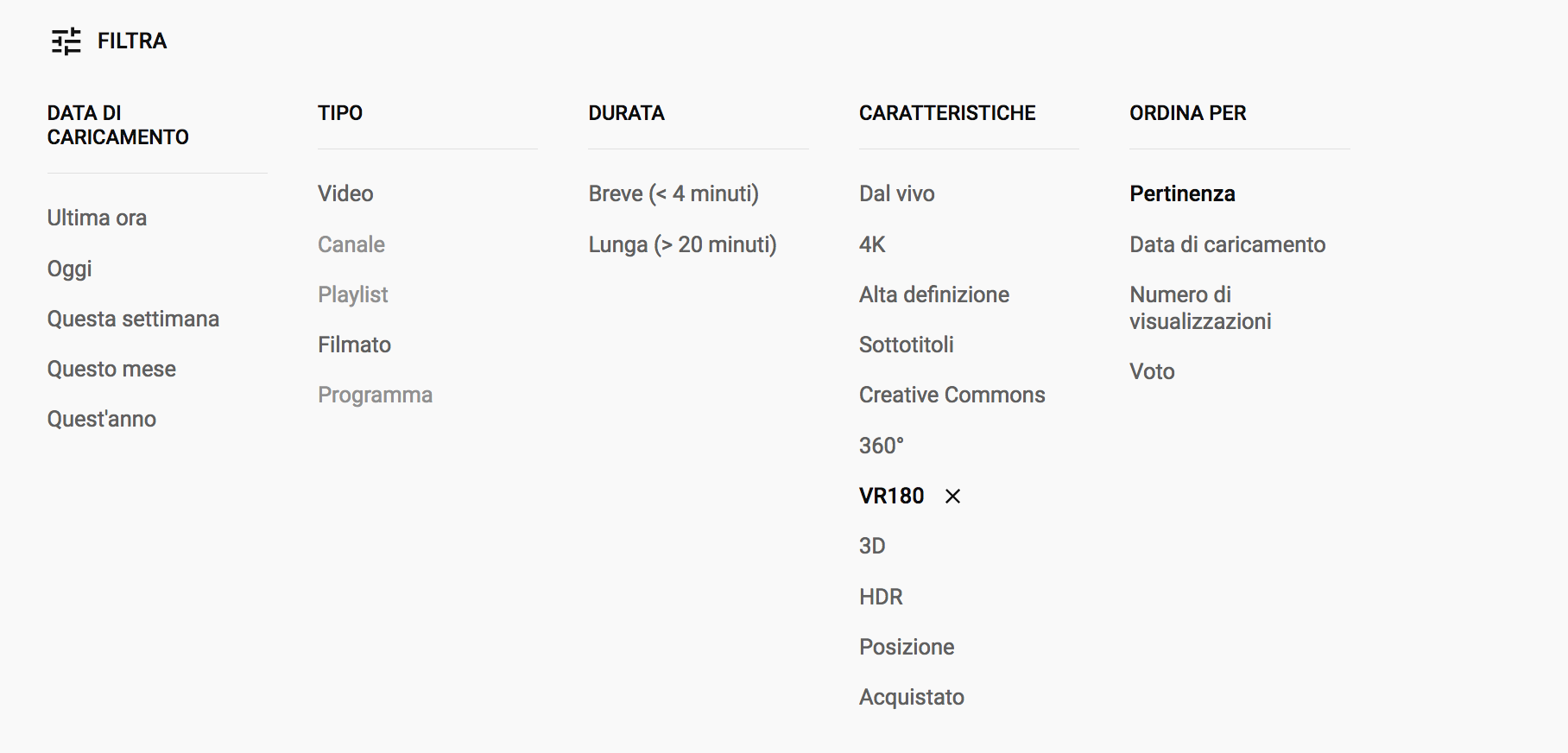Pick the Filmato type filter
This screenshot has height=753, width=1568.
(354, 345)
